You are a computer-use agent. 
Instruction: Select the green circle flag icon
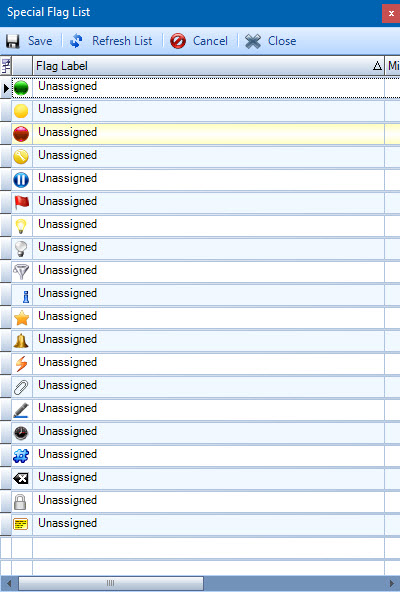(21, 88)
